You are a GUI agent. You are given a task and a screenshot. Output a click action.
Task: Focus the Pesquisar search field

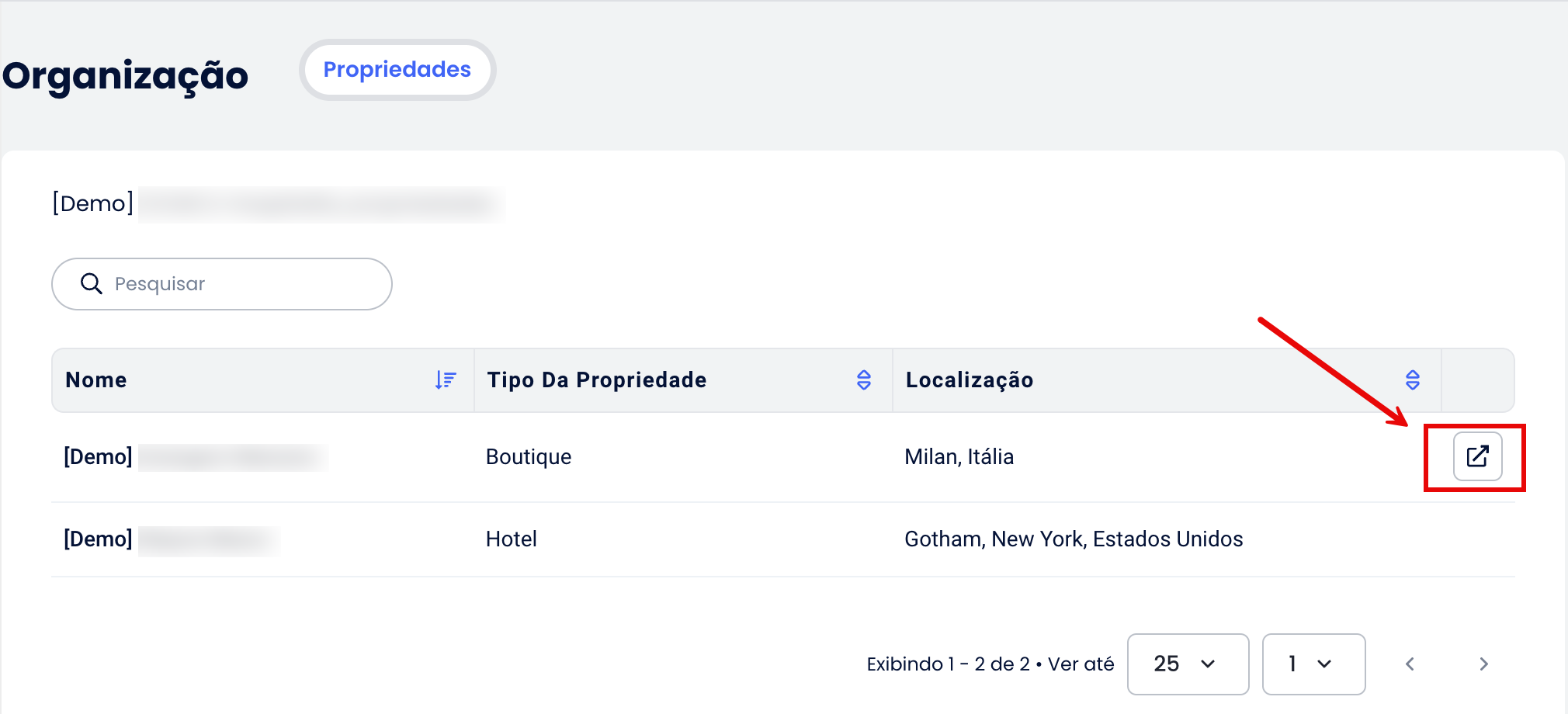click(x=222, y=284)
